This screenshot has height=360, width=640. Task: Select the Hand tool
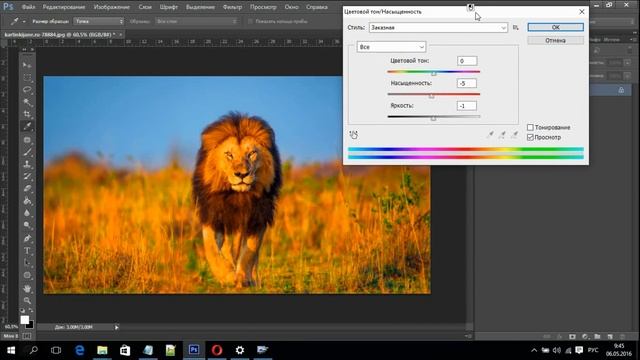click(27, 289)
